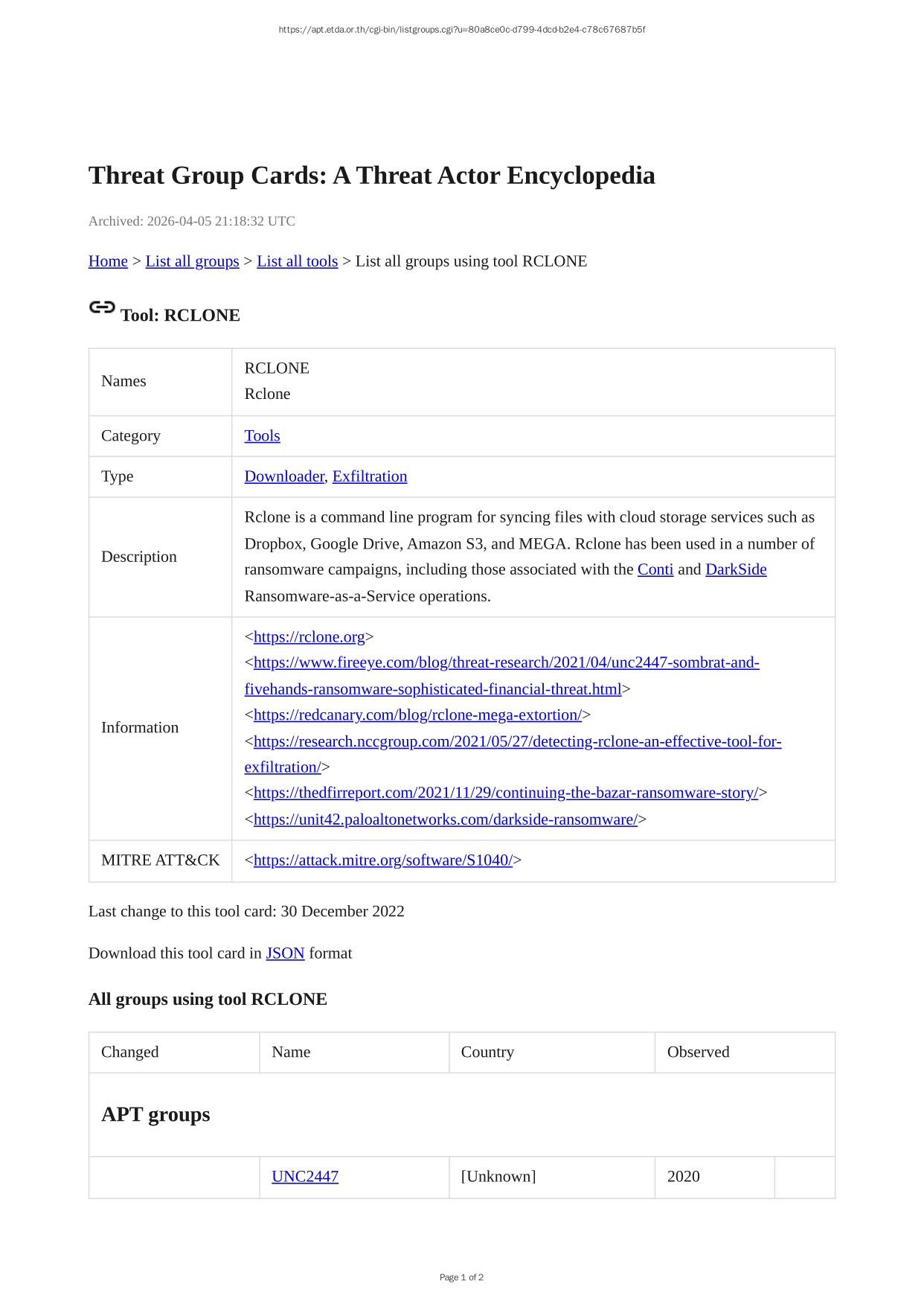
Task: Open the Conti ransomware link
Action: pos(655,569)
